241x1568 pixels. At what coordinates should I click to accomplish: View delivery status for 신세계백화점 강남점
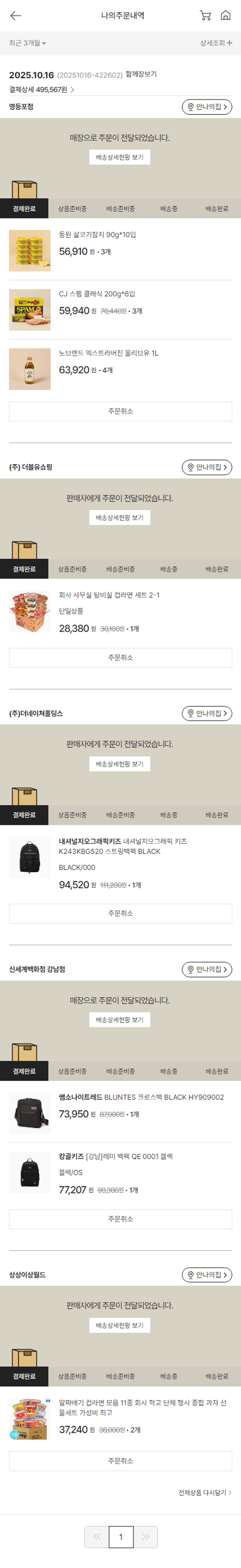tap(120, 1020)
